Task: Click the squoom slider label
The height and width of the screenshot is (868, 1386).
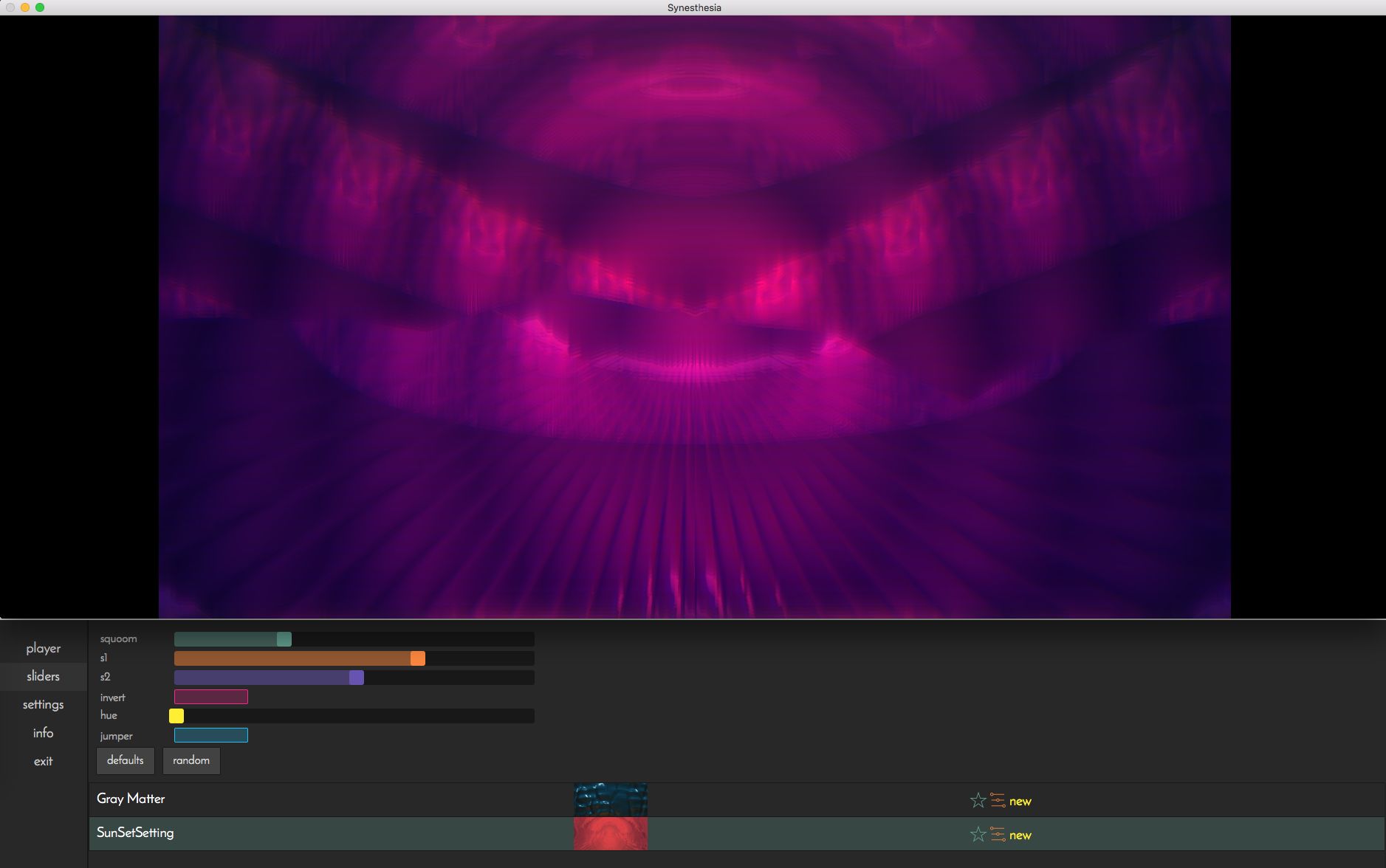Action: click(x=119, y=639)
